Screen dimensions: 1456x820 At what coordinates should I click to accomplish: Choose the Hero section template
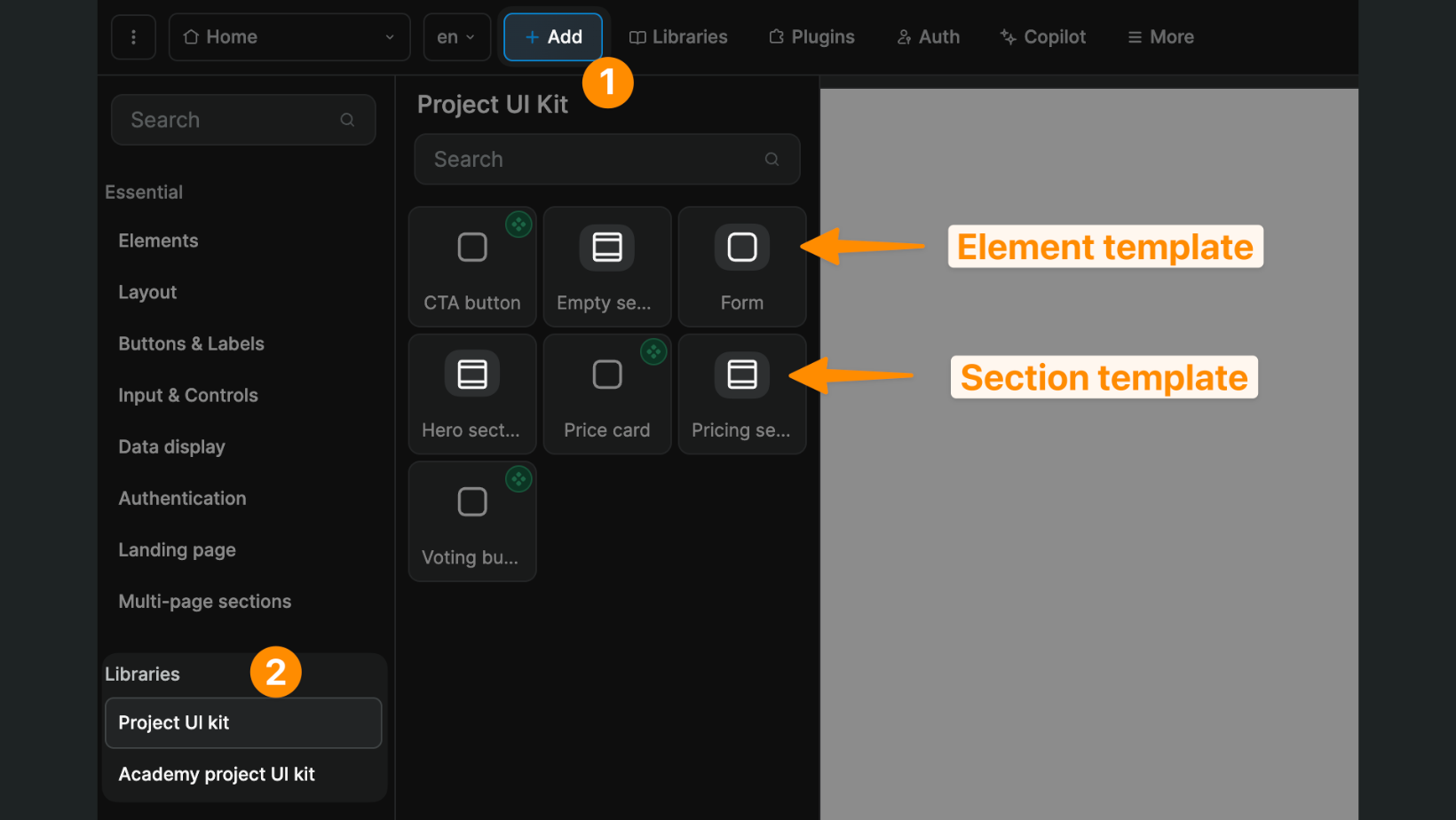471,393
